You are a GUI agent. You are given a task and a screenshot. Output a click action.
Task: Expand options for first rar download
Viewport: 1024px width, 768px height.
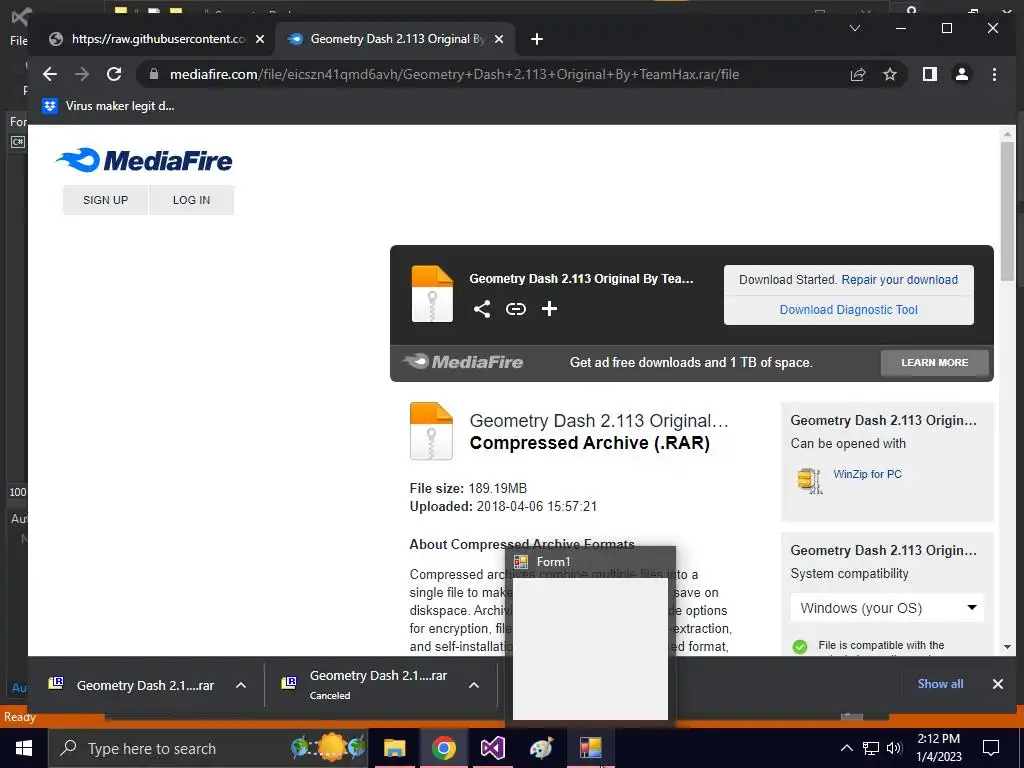(240, 685)
